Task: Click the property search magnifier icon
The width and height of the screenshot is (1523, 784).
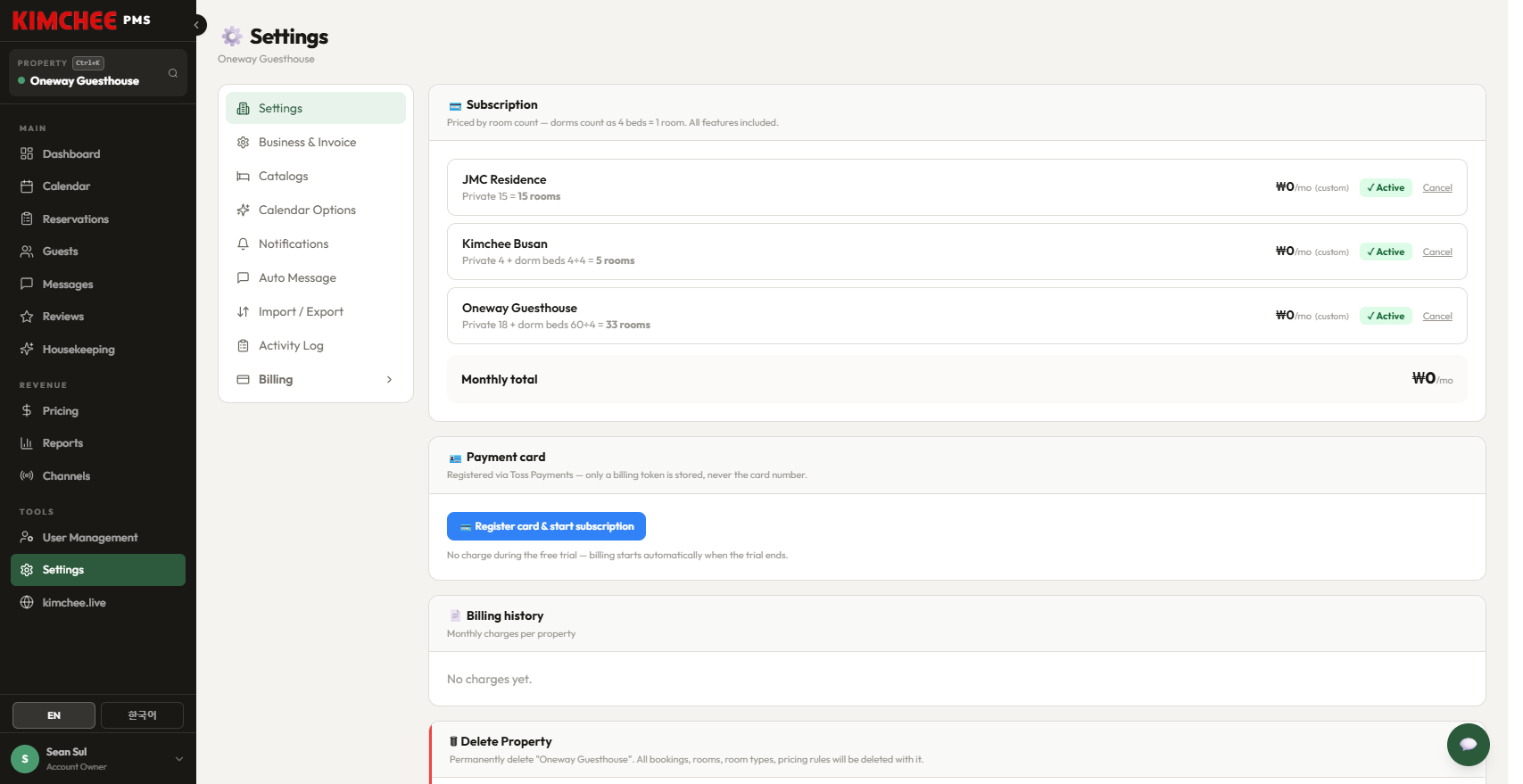Action: click(x=173, y=73)
